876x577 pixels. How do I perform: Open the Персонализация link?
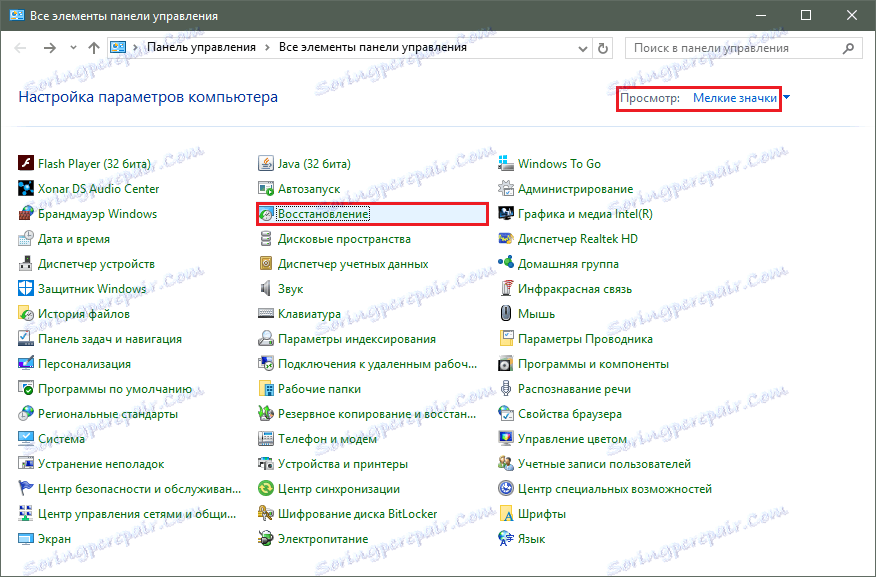(x=84, y=364)
